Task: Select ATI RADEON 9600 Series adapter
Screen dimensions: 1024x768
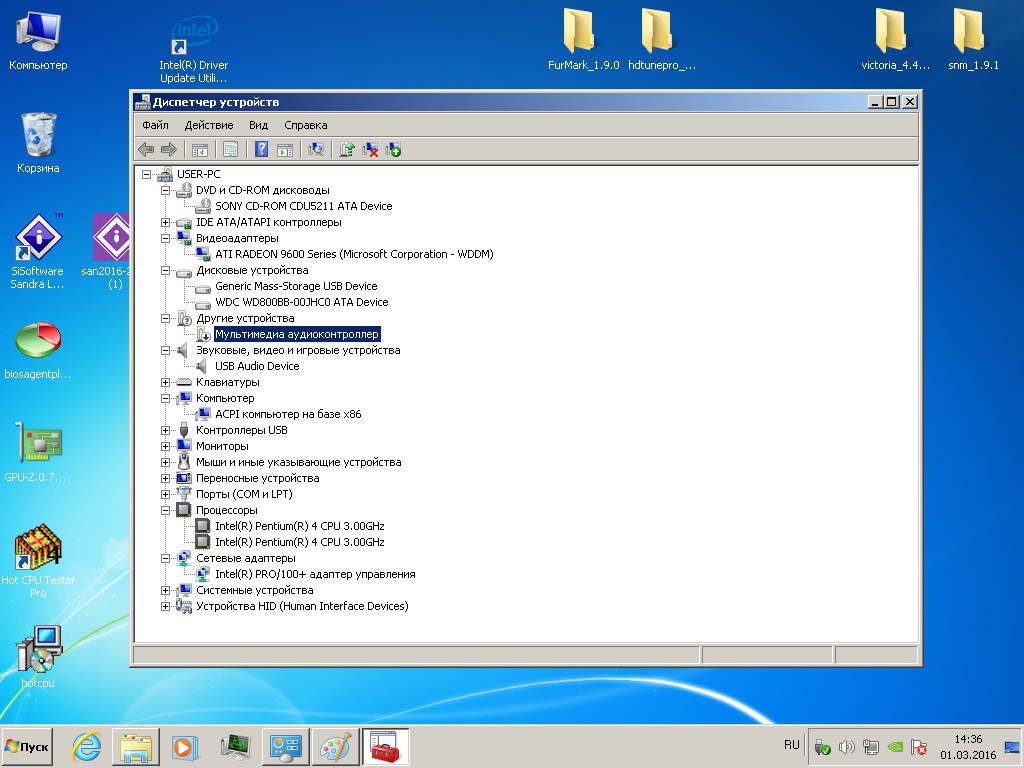Action: (354, 254)
